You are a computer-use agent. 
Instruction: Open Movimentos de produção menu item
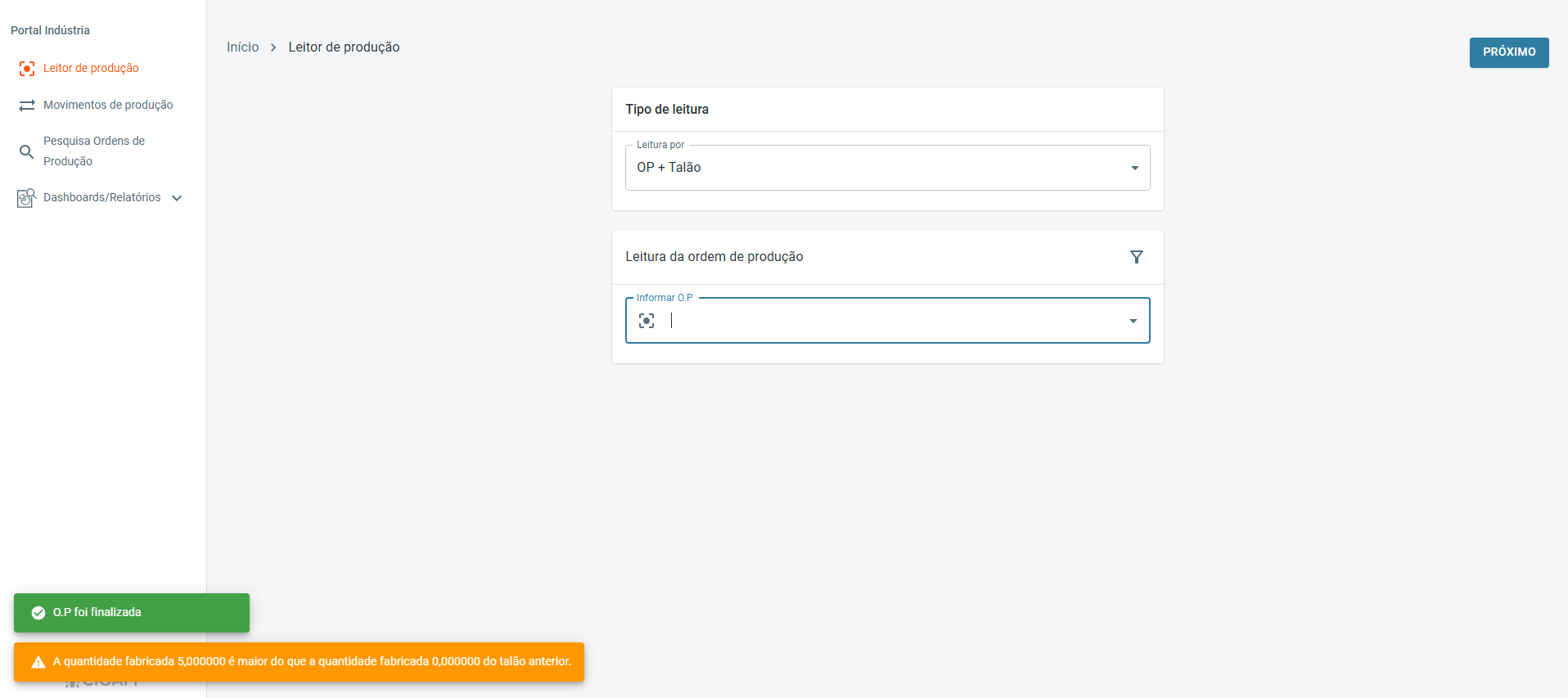[108, 105]
